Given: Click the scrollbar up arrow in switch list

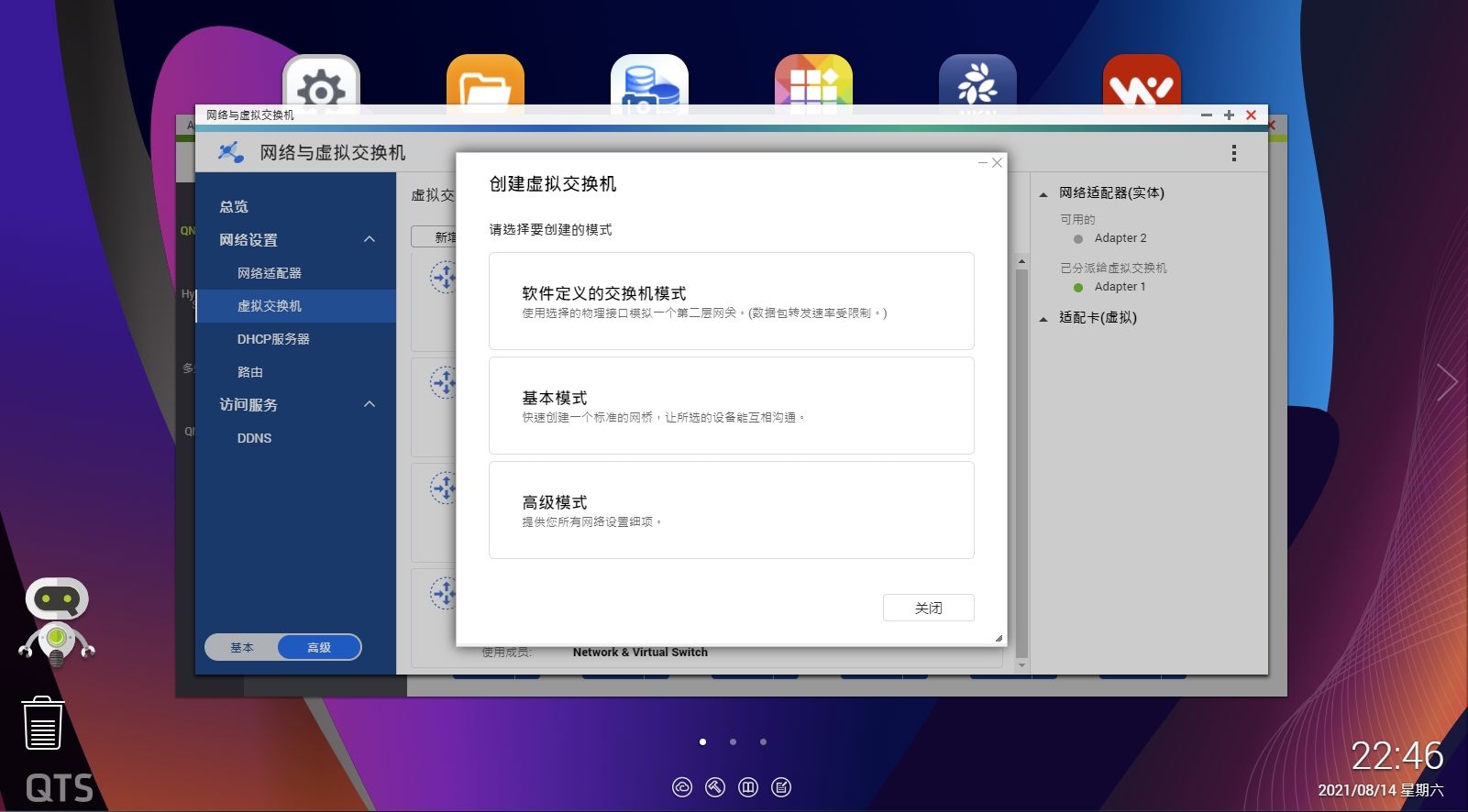Looking at the screenshot, I should pos(1021,262).
